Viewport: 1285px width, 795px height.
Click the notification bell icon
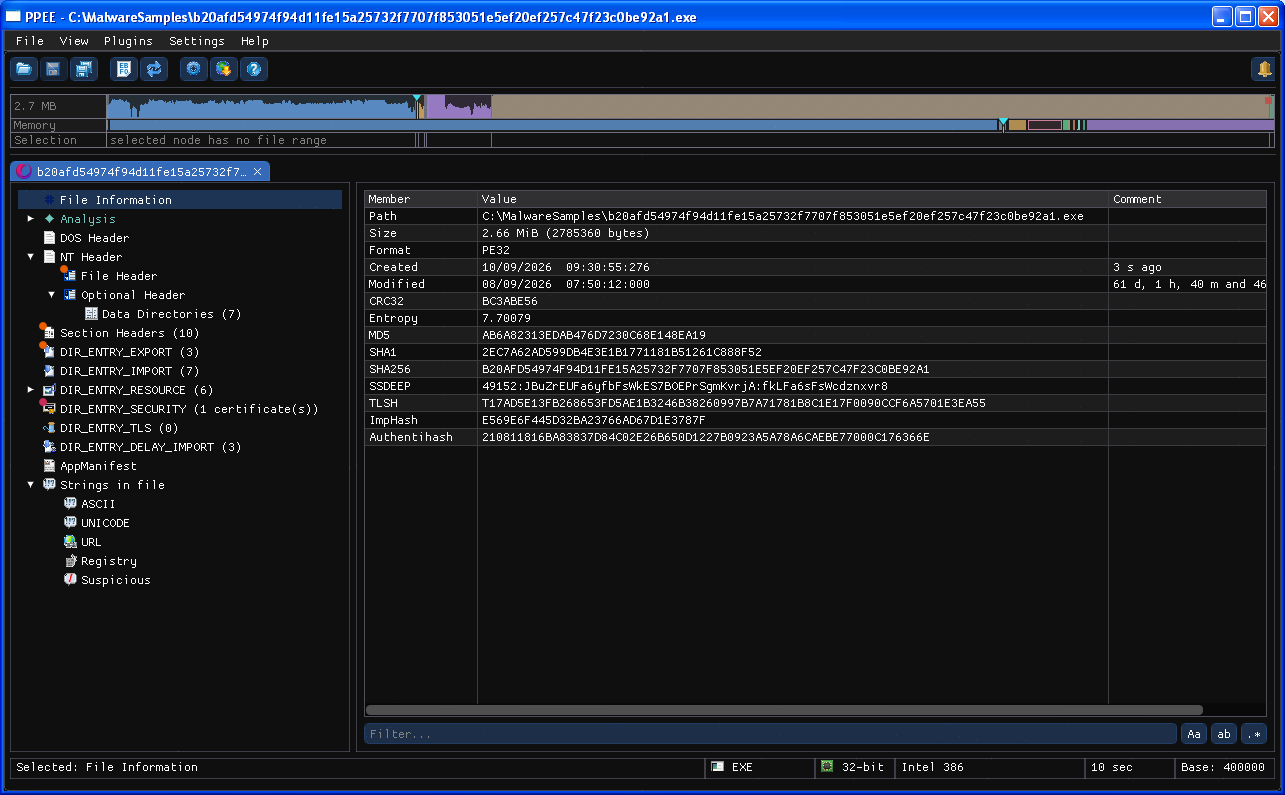tap(1264, 69)
